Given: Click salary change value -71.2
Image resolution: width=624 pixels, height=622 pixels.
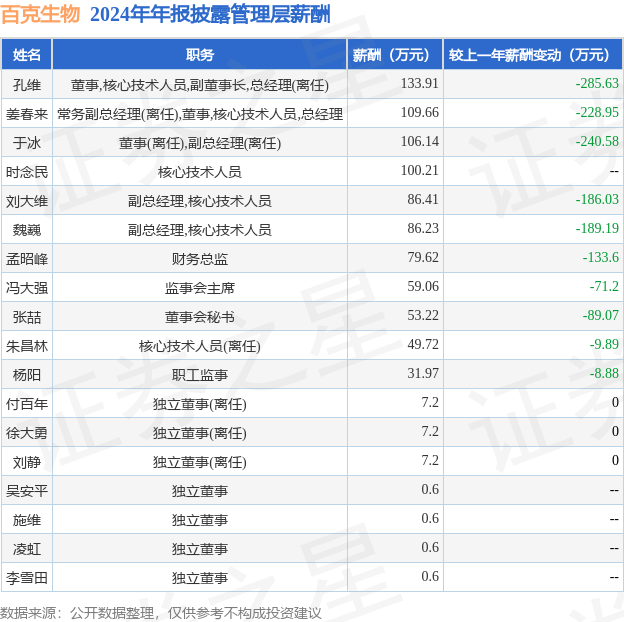Looking at the screenshot, I should coord(604,287).
